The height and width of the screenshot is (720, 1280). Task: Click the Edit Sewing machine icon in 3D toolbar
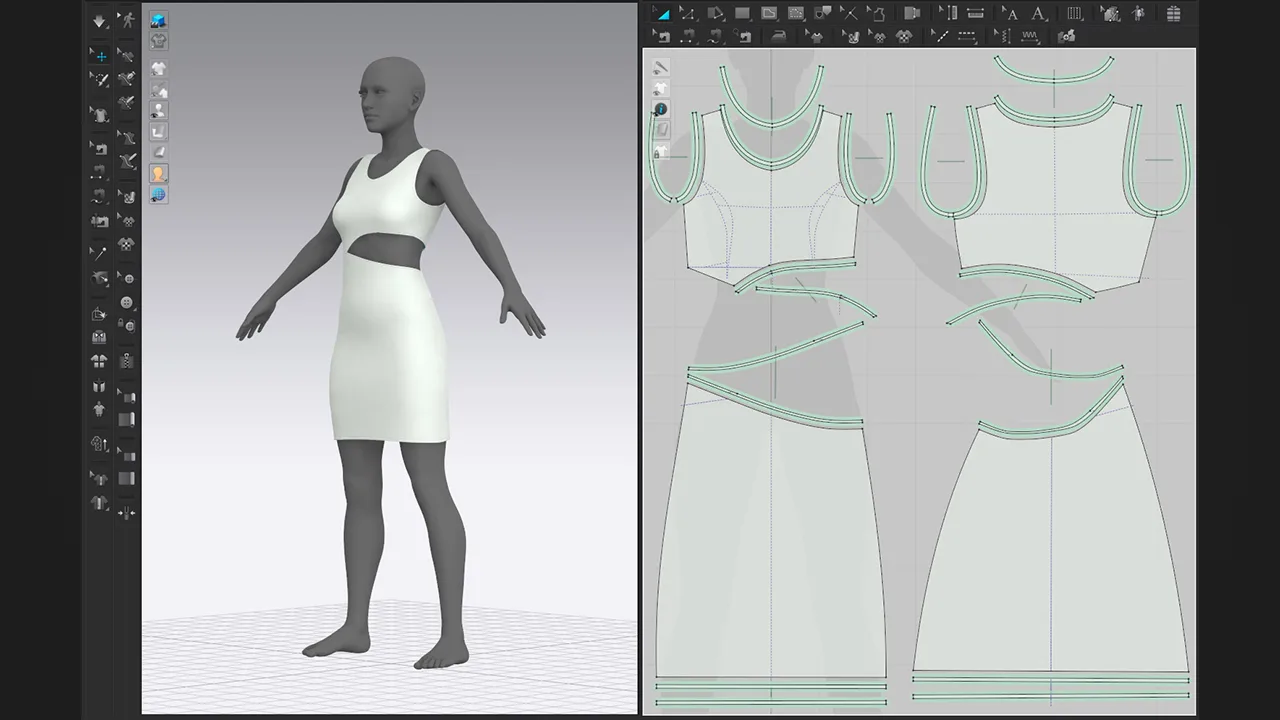coord(100,148)
